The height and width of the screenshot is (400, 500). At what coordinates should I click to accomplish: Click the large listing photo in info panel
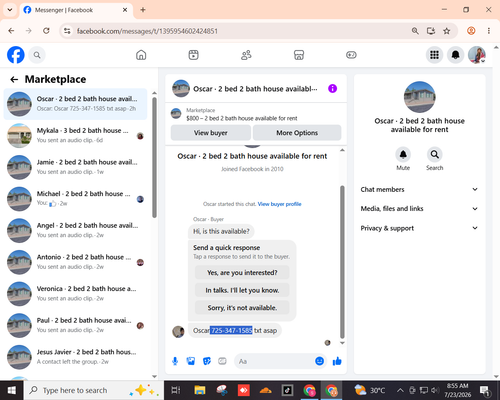click(x=419, y=97)
